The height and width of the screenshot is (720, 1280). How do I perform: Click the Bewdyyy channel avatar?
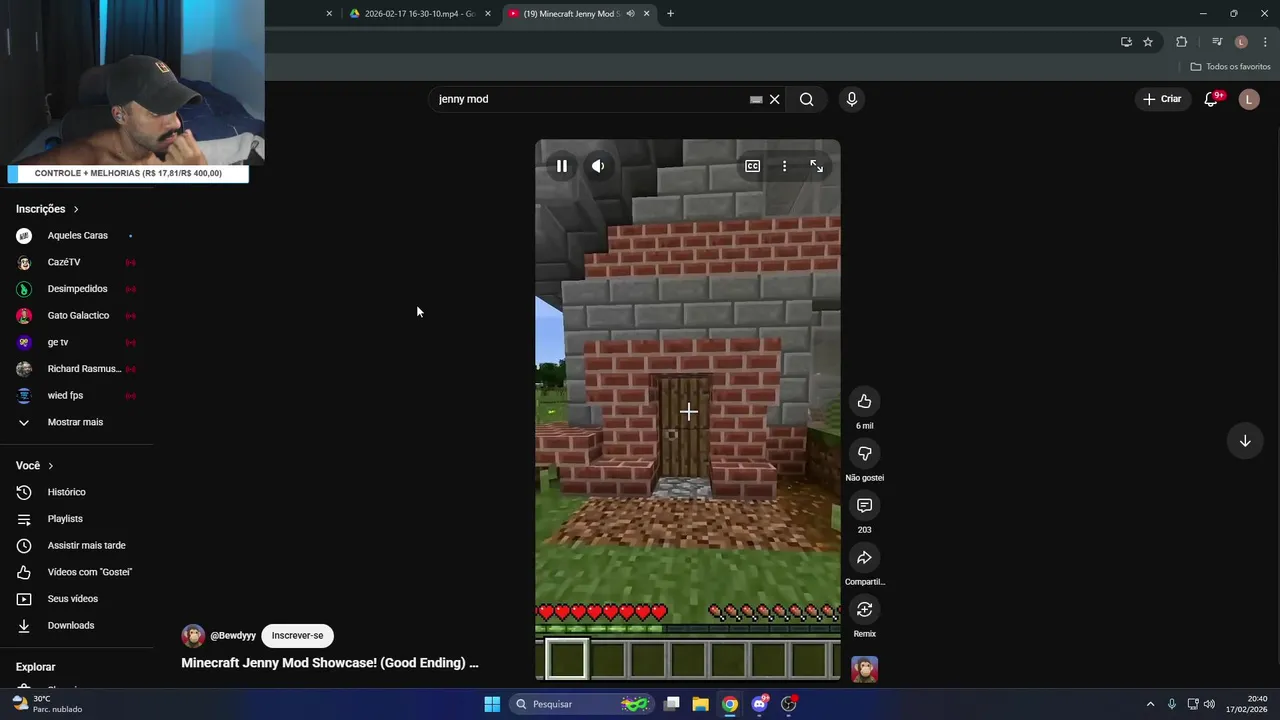[193, 636]
